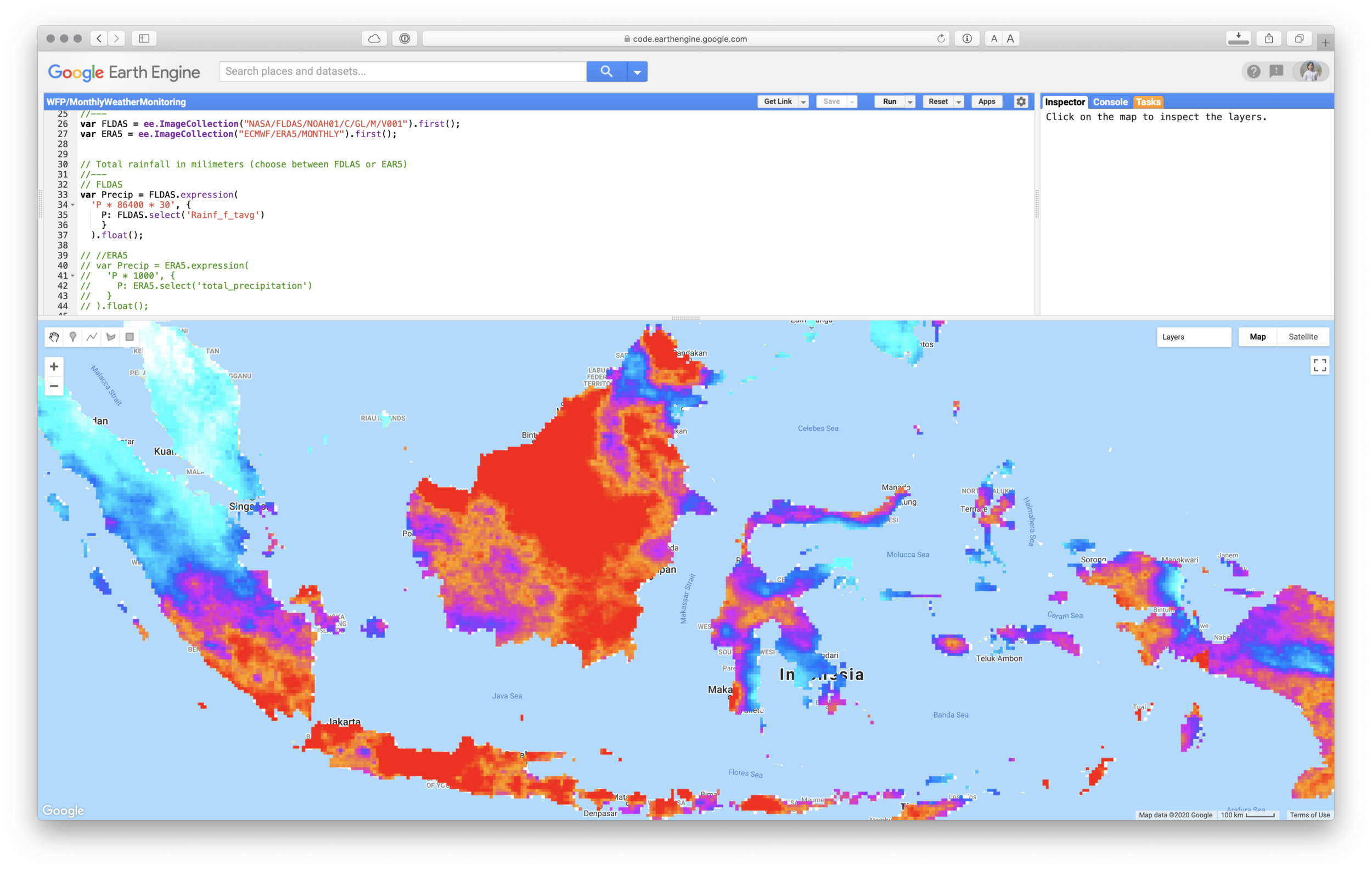Select the hand pan tool on map

(x=54, y=337)
